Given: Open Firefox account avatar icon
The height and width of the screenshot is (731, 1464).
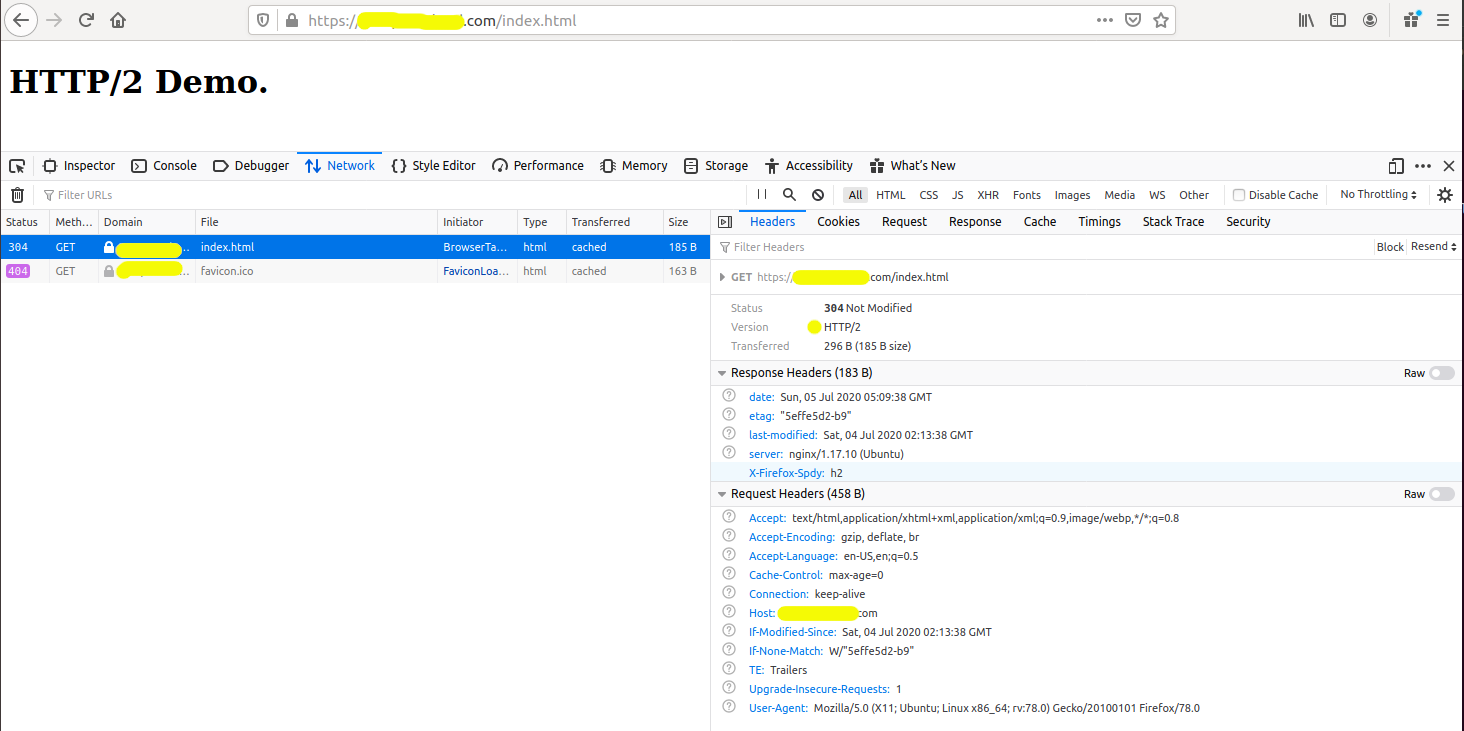Looking at the screenshot, I should coord(1370,20).
